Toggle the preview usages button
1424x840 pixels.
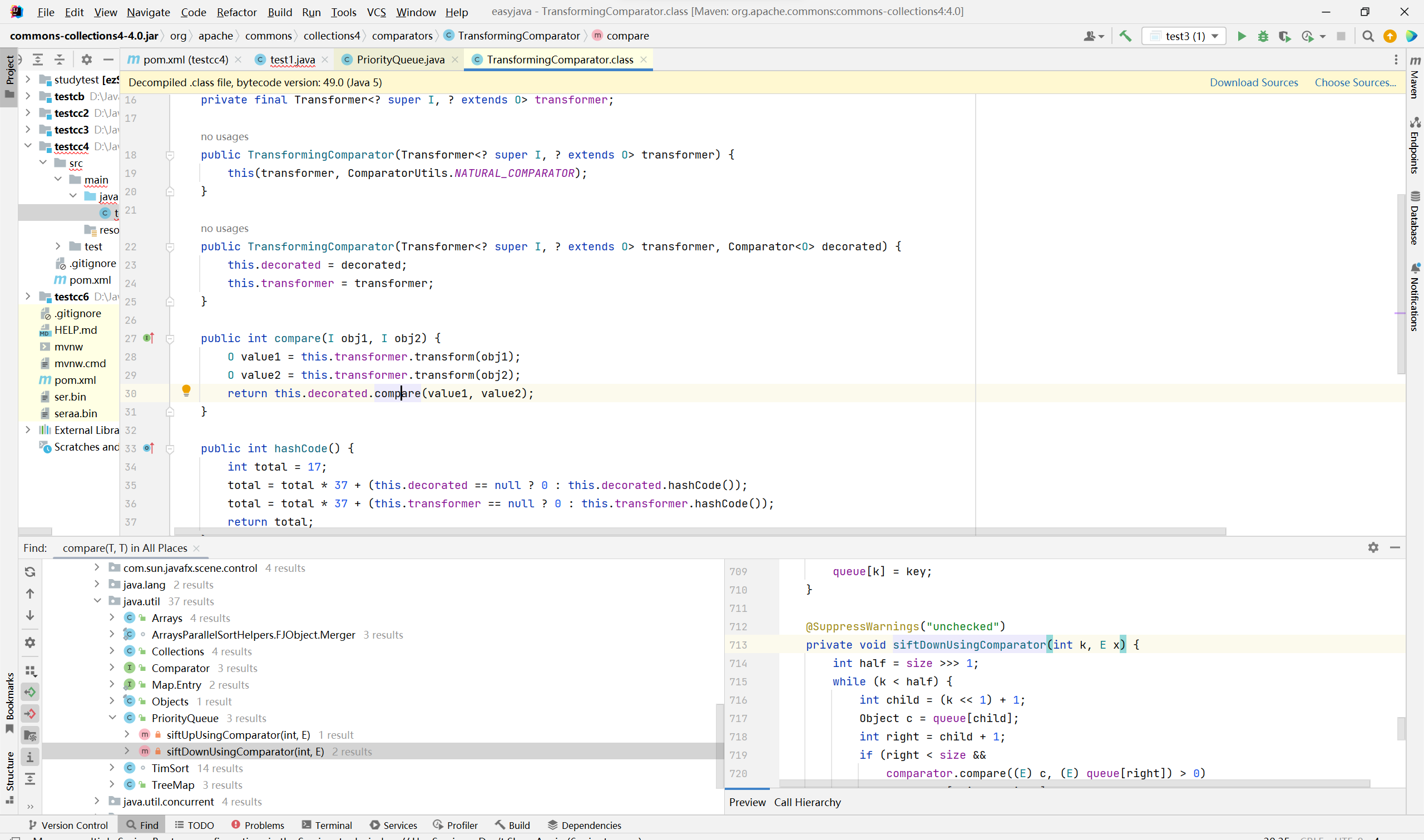click(30, 735)
